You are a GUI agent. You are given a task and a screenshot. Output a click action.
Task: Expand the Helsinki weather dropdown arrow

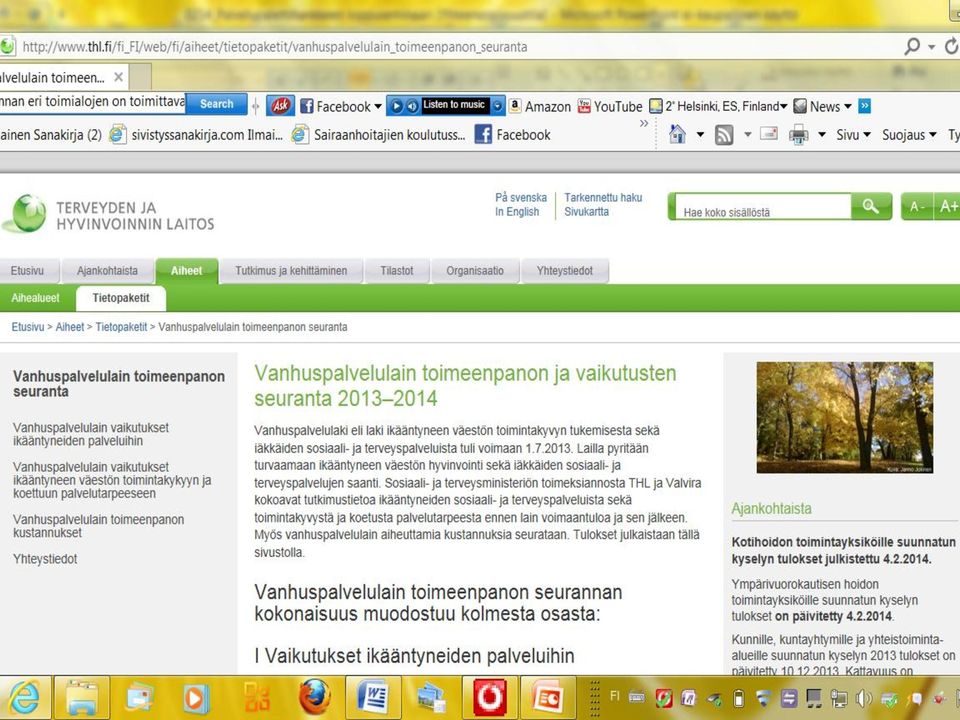pos(784,107)
